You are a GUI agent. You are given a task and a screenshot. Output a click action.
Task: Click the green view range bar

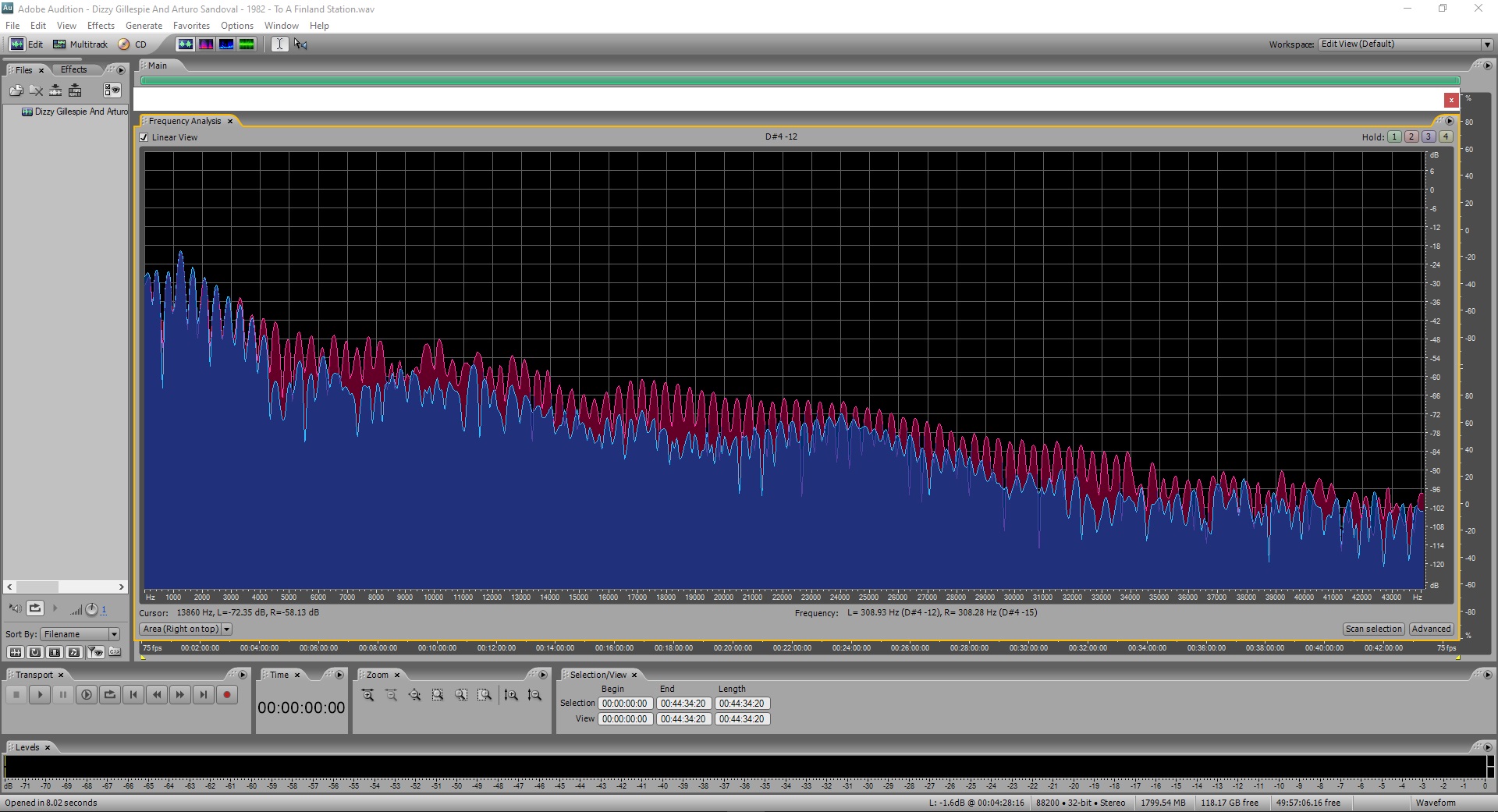800,80
